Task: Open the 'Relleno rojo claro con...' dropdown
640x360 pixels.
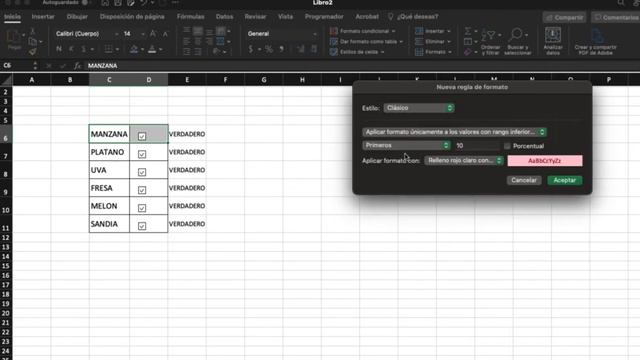Action: click(464, 160)
